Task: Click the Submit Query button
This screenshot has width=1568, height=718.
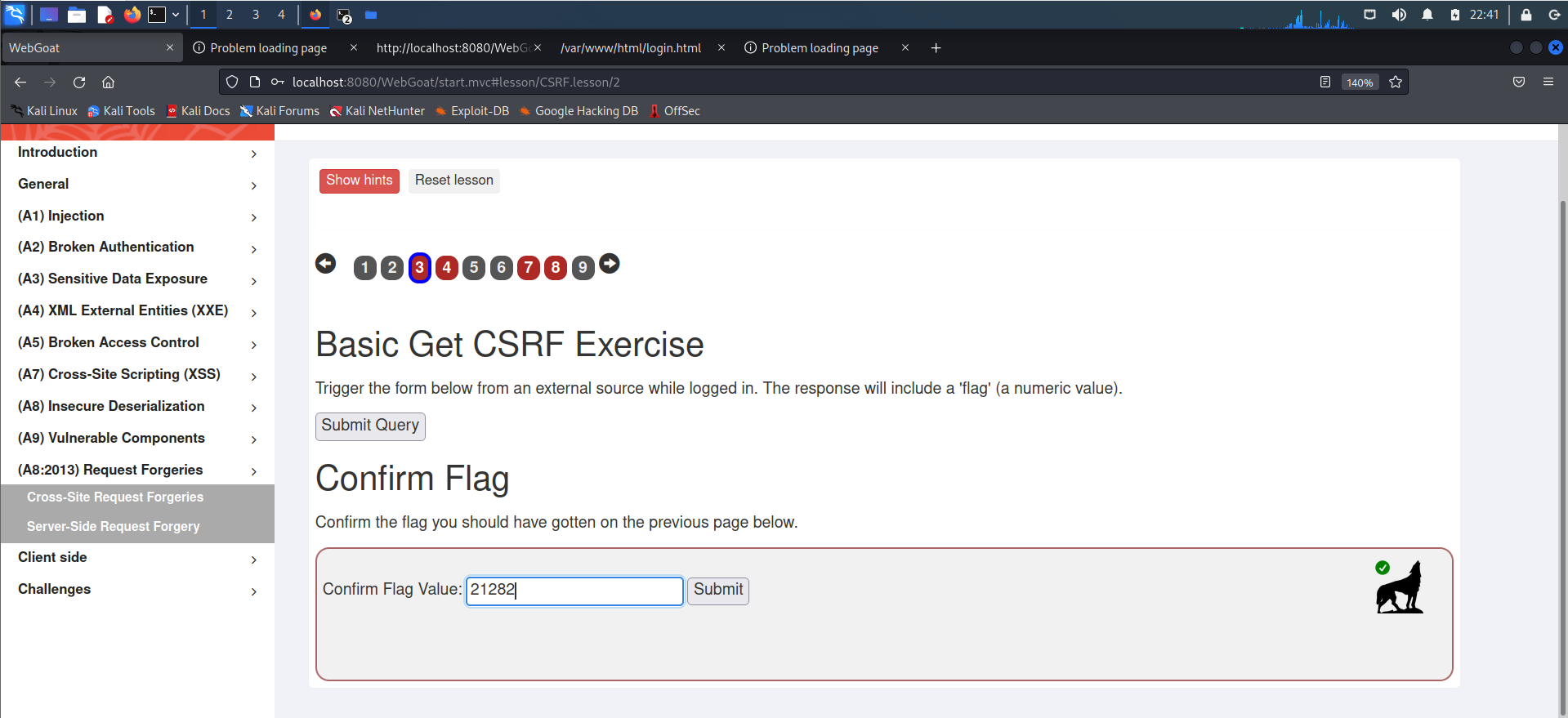Action: click(x=370, y=426)
